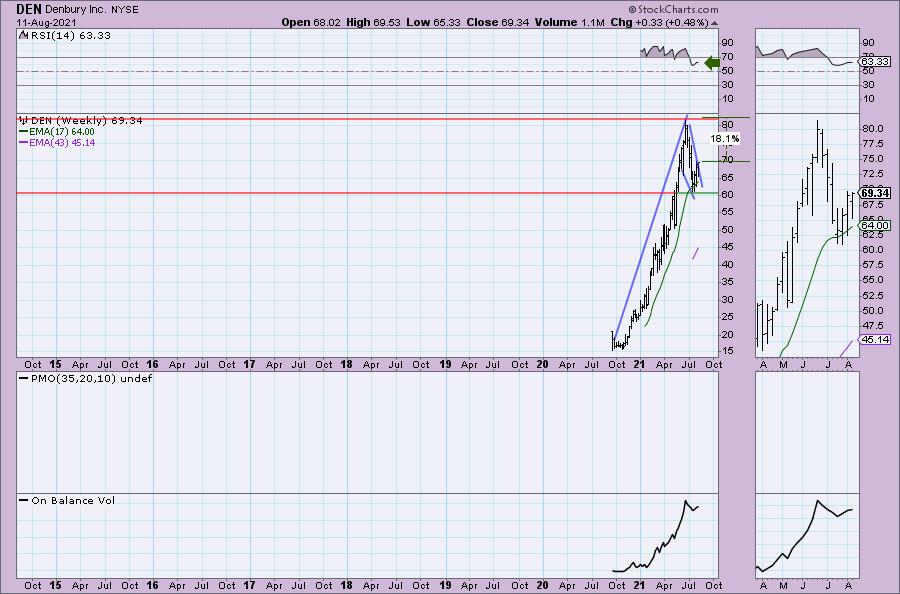The height and width of the screenshot is (594, 900).
Task: Click the DEN ticker symbol in the chart title
Action: [x=28, y=9]
